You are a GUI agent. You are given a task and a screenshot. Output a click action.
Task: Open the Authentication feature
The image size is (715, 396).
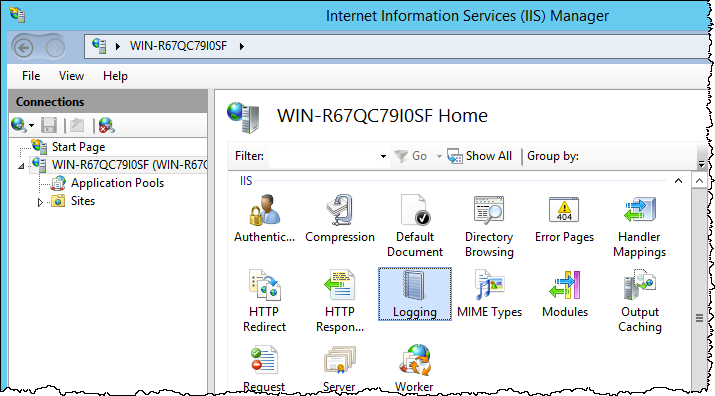pos(264,219)
